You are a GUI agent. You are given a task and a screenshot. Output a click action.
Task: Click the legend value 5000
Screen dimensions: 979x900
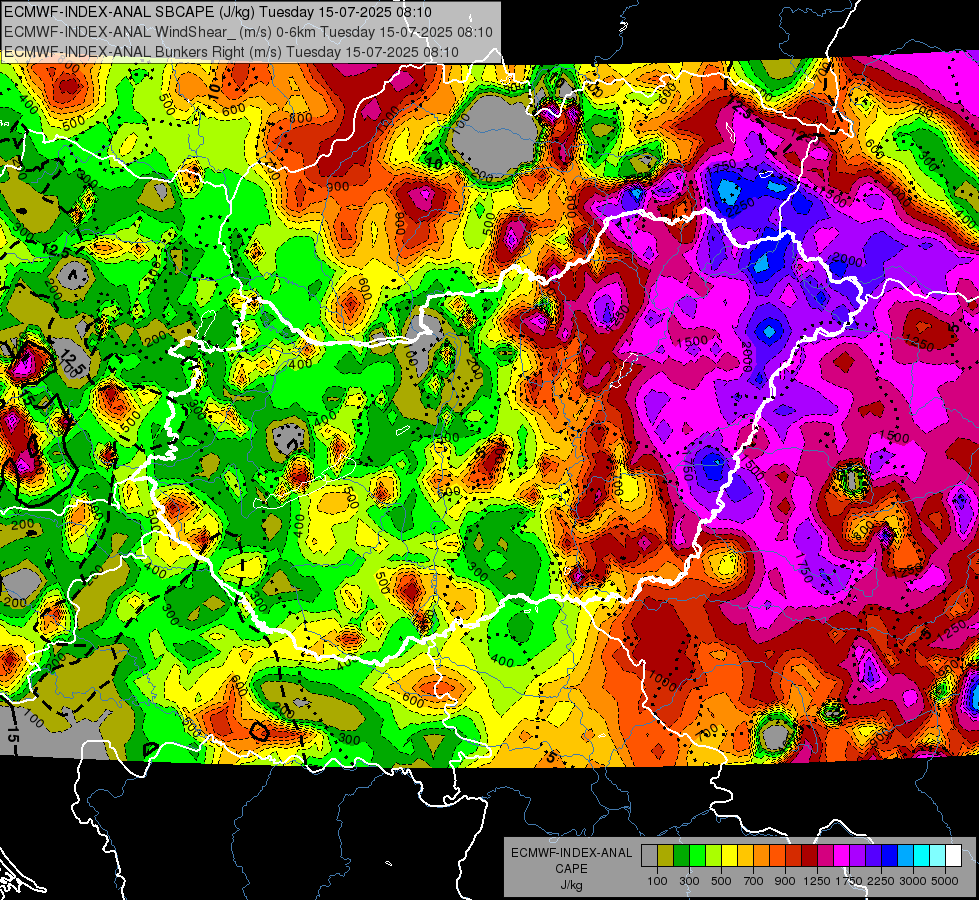[945, 881]
